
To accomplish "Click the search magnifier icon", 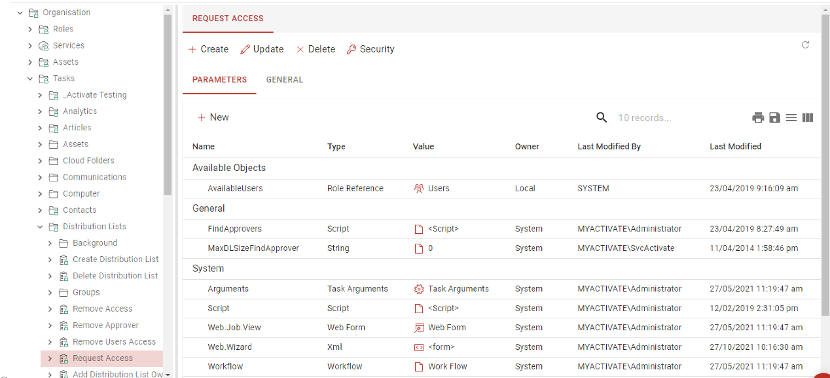I will point(601,118).
